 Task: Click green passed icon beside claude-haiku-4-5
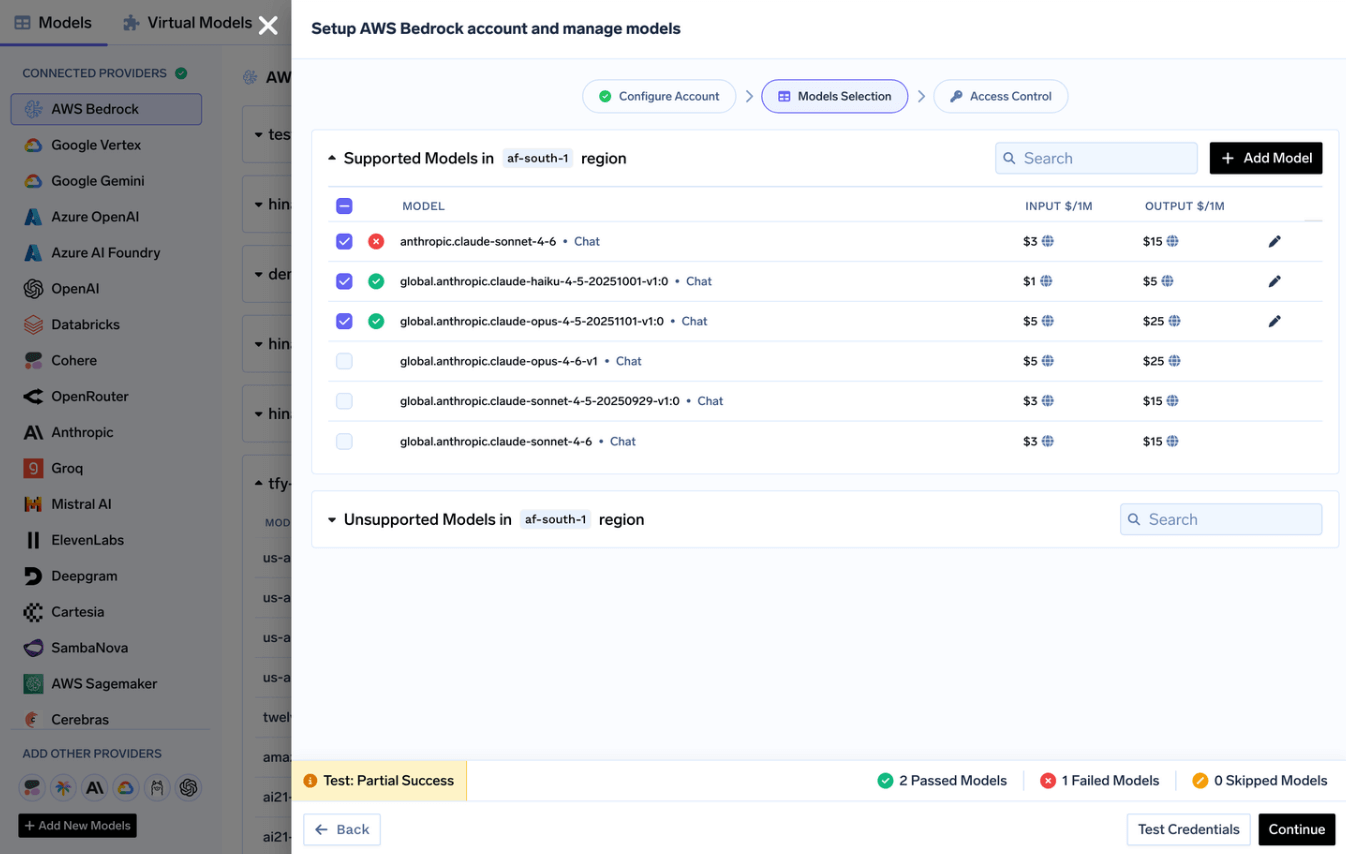click(x=376, y=281)
